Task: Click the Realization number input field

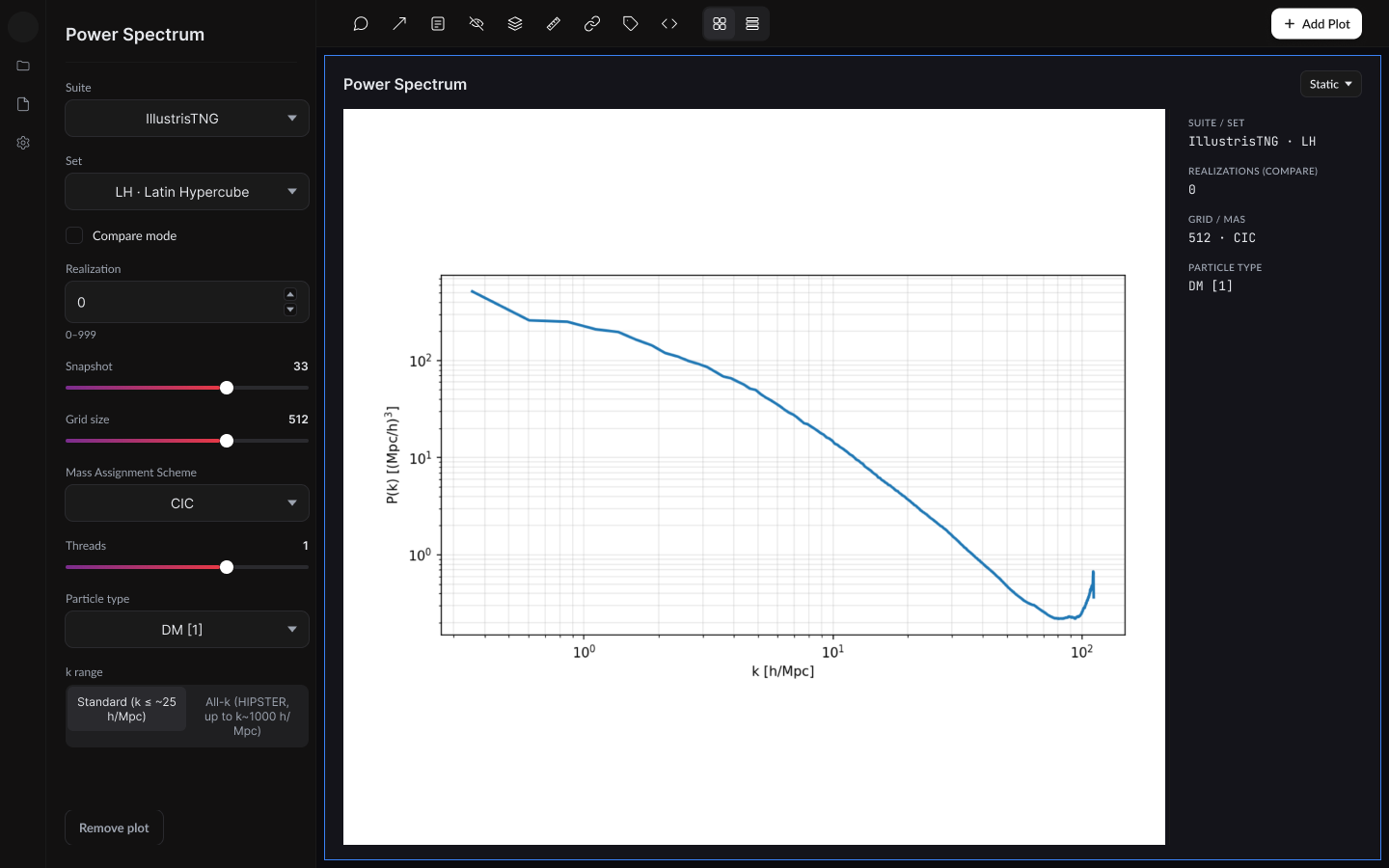Action: click(x=187, y=302)
